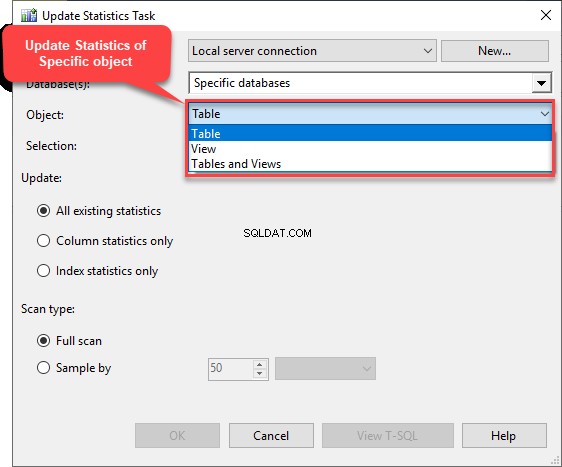Viewport: 562px width, 467px height.
Task: Expand the Specific databases dropdown arrow
Action: tap(541, 83)
